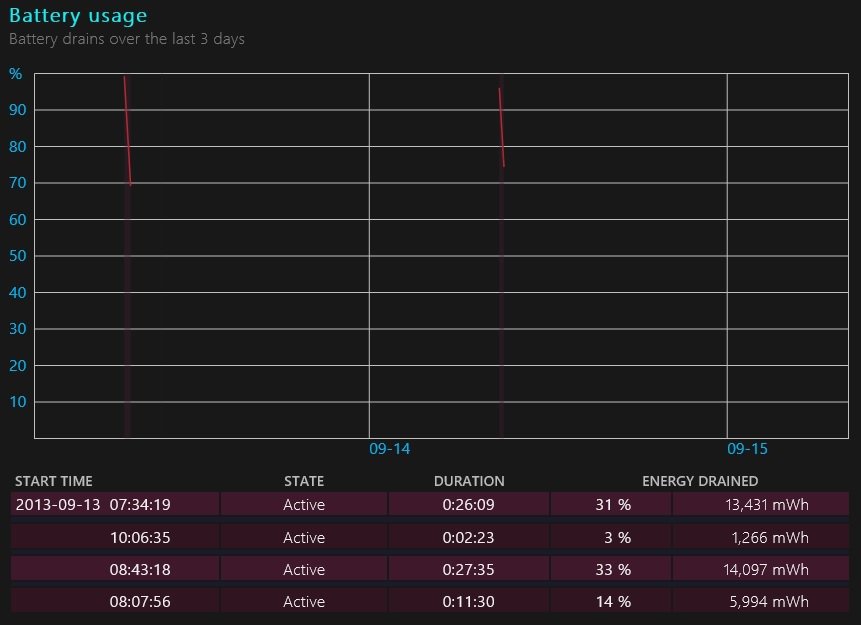Select the start time 08:43:18
This screenshot has width=861, height=625.
pos(140,570)
